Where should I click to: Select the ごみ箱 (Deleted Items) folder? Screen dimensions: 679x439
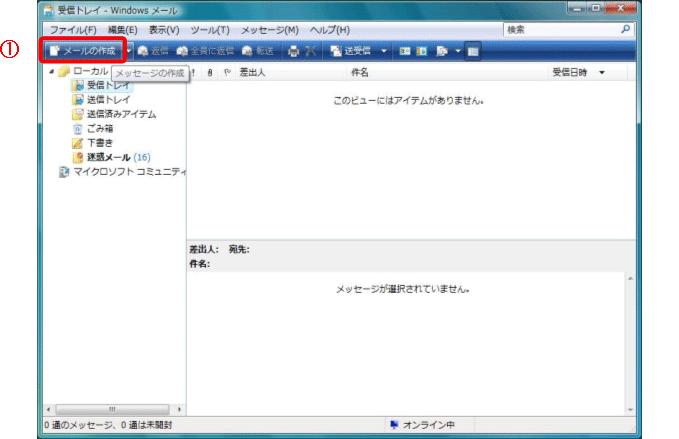point(100,128)
